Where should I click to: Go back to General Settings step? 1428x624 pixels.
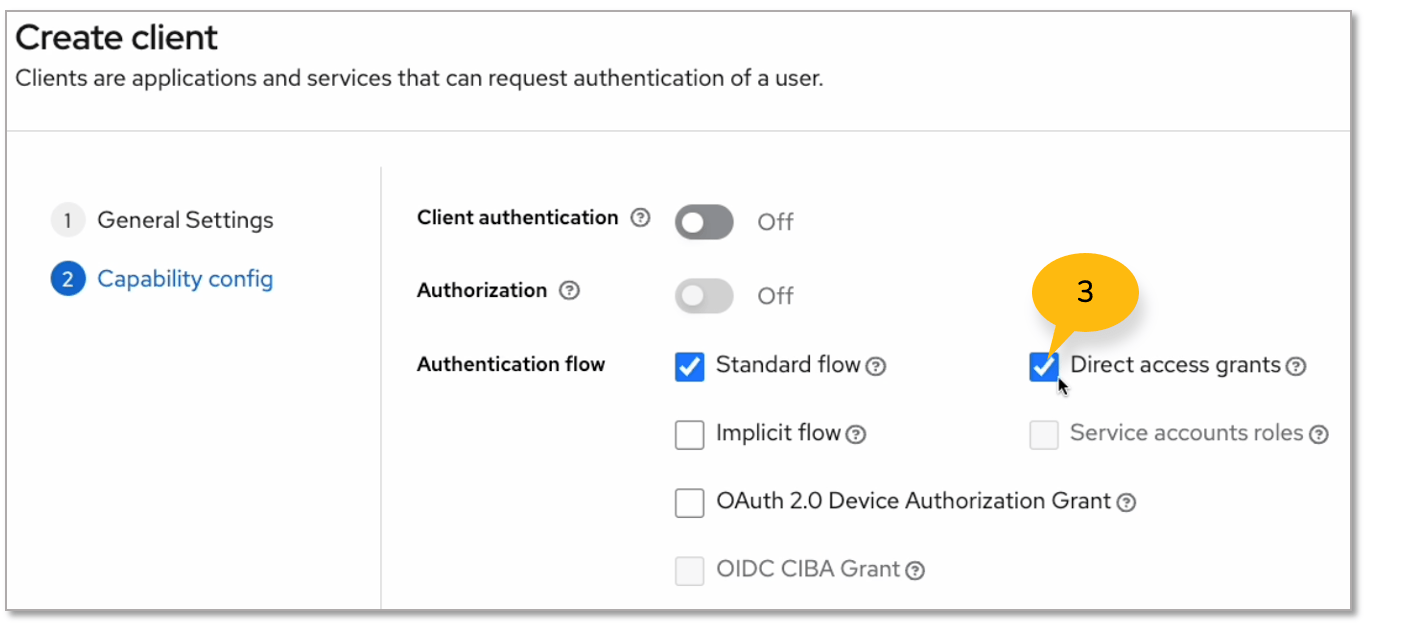coord(185,220)
